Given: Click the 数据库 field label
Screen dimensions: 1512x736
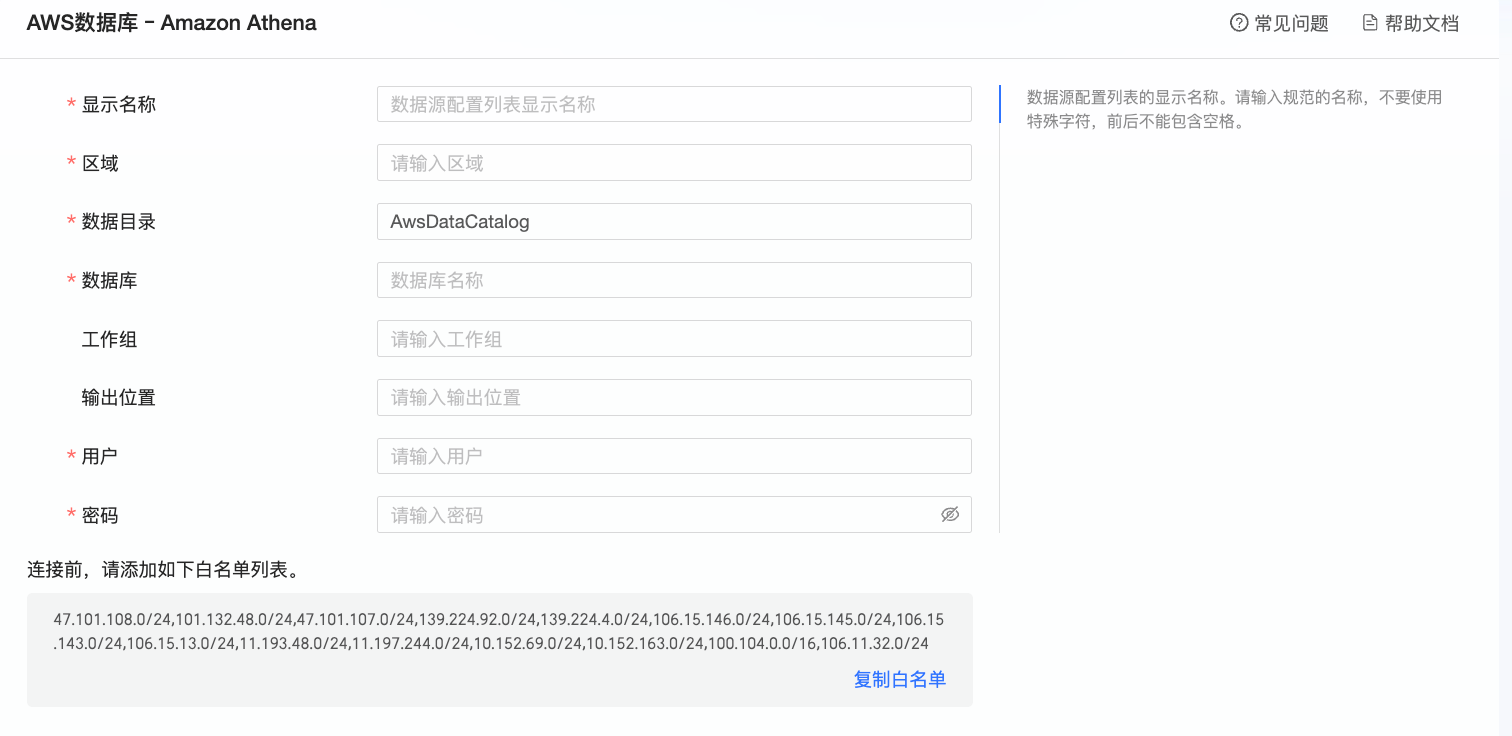Looking at the screenshot, I should (109, 280).
